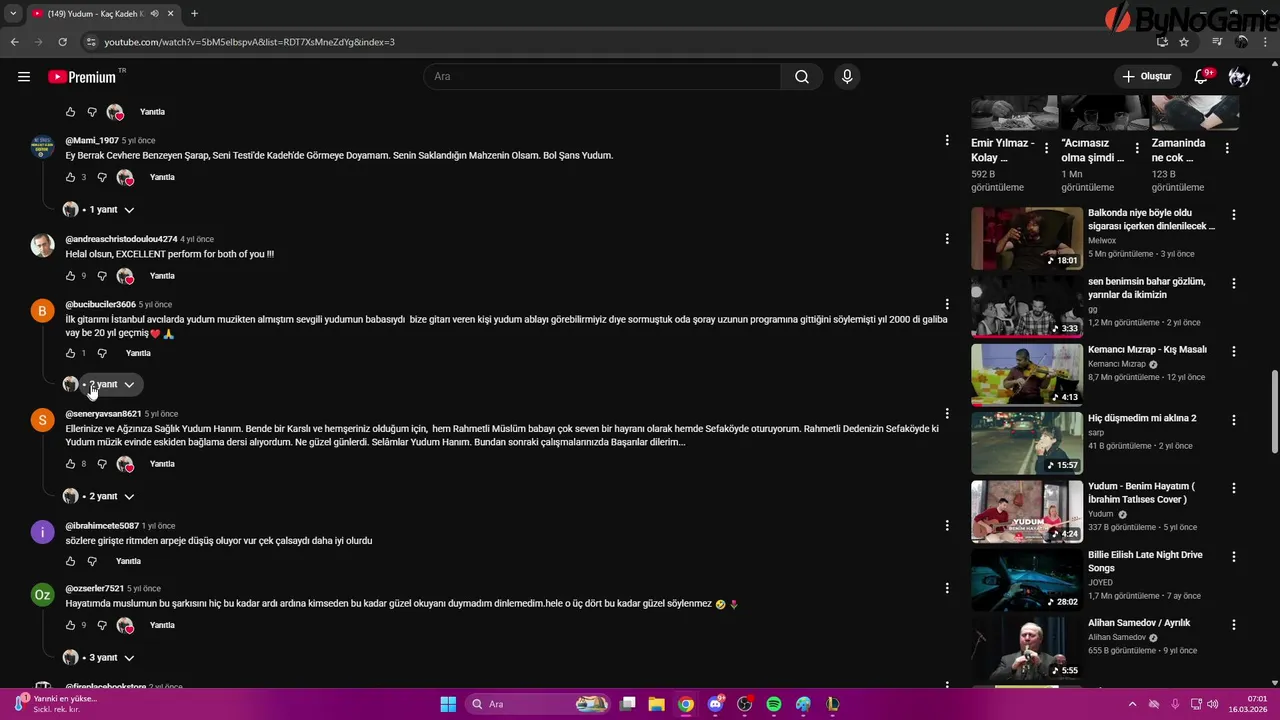Reply to @ibrahimcete5087 via Yanıtla
The image size is (1280, 720).
128,561
